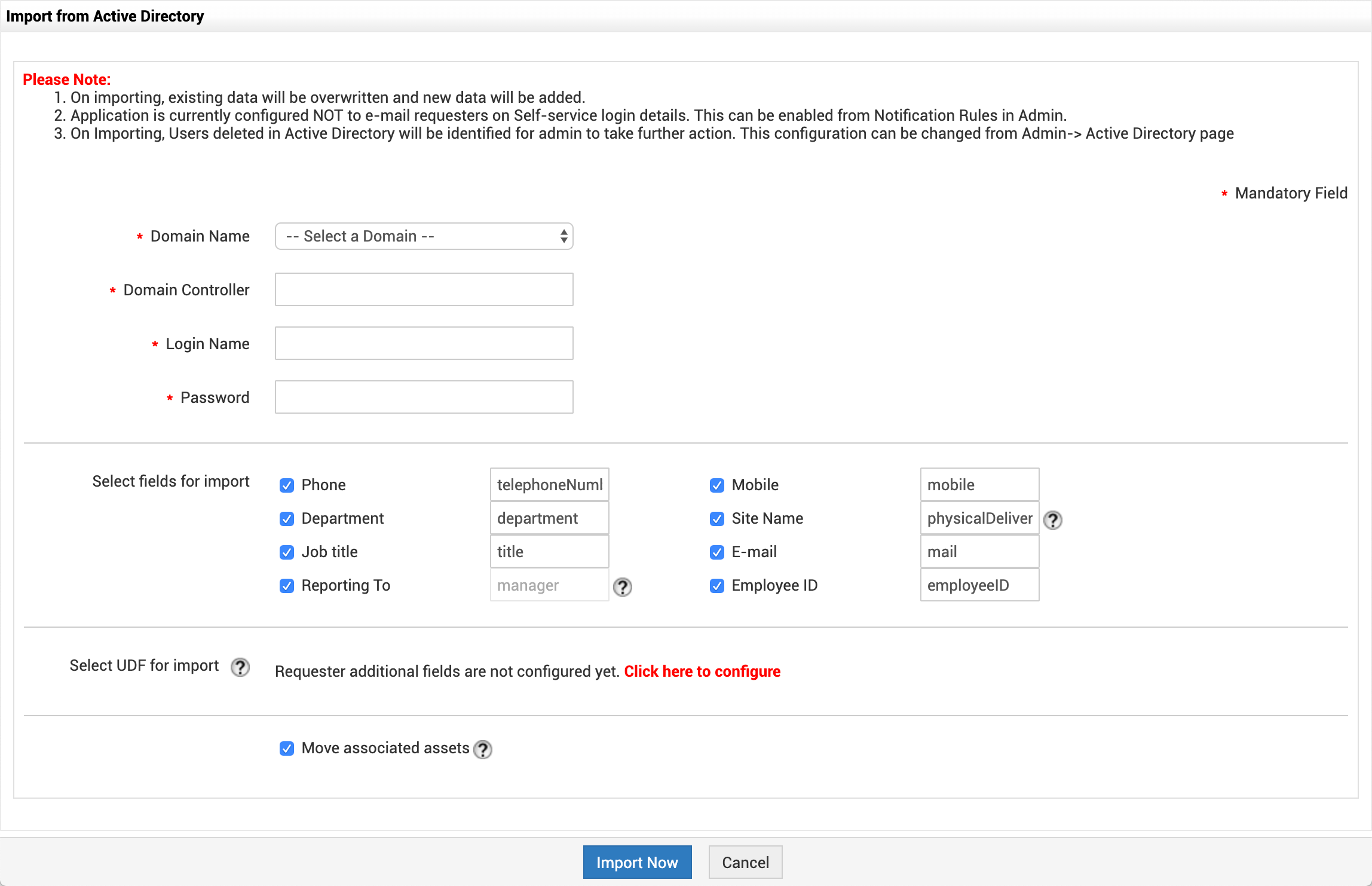Click the Cancel button
Screen dimensions: 1372x886
click(745, 862)
